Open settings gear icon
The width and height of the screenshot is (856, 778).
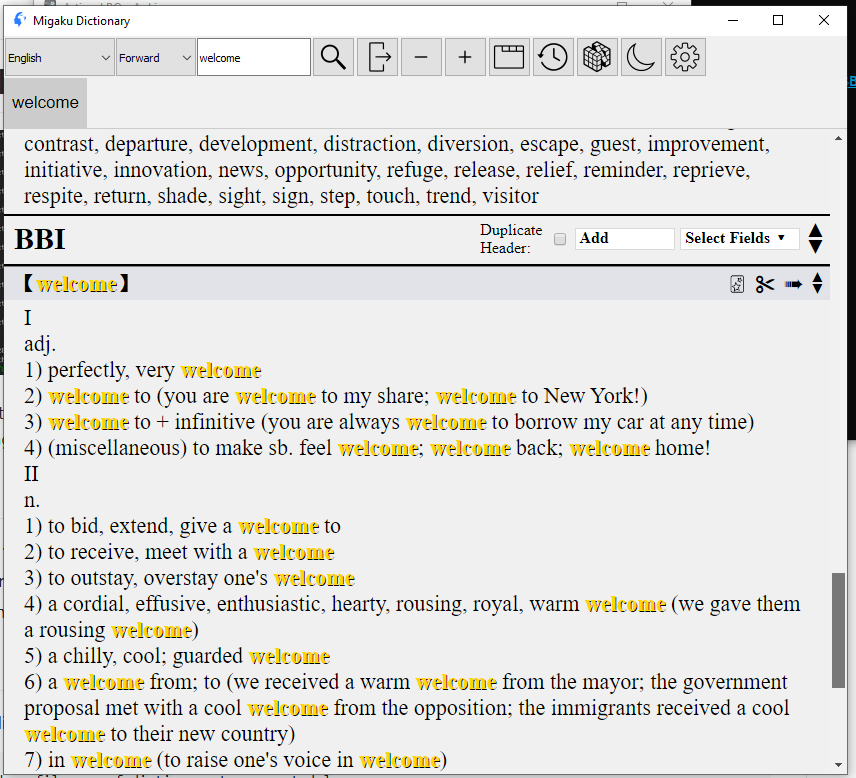[x=685, y=57]
